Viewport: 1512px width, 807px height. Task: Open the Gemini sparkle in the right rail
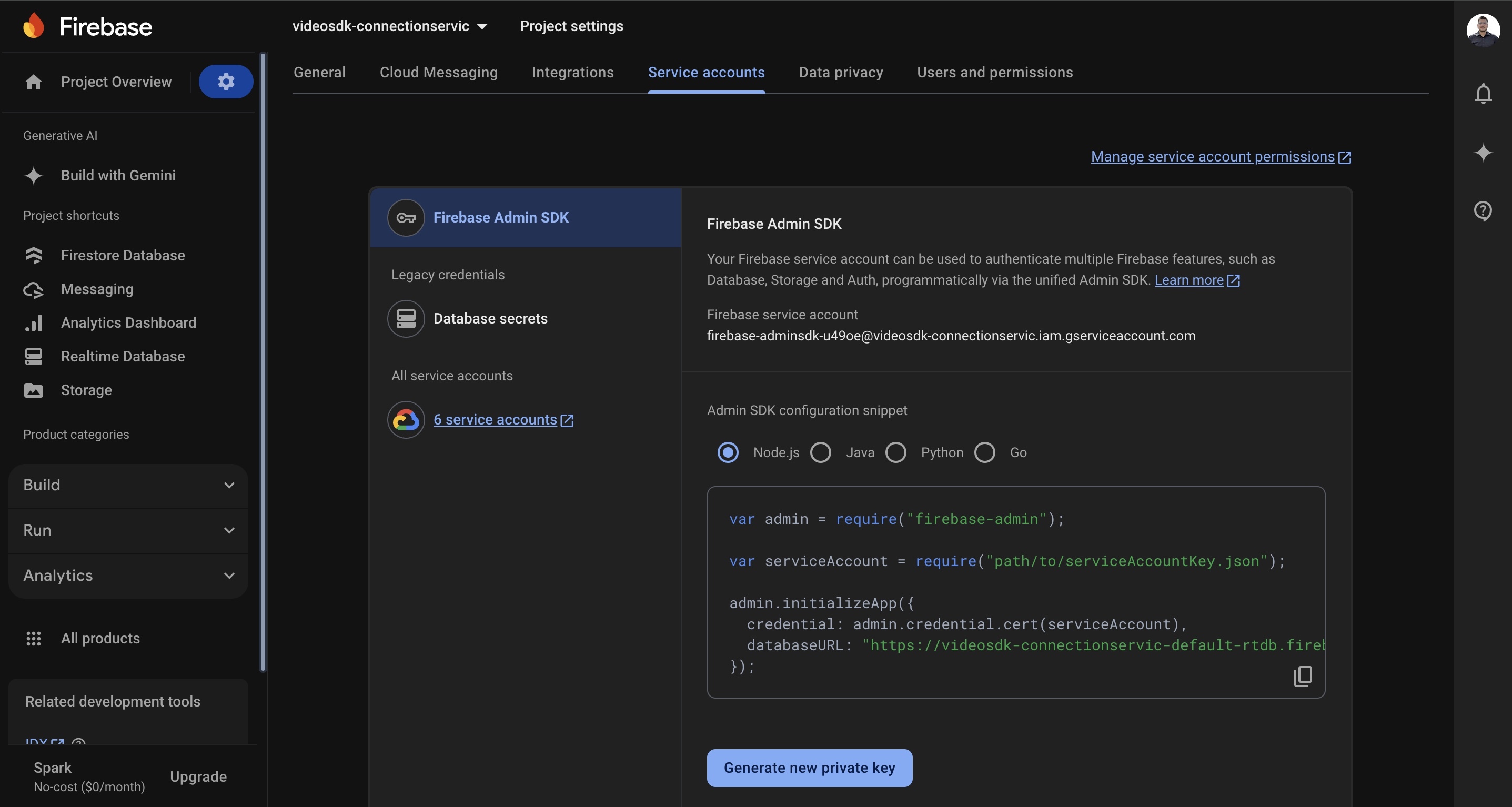click(1483, 153)
